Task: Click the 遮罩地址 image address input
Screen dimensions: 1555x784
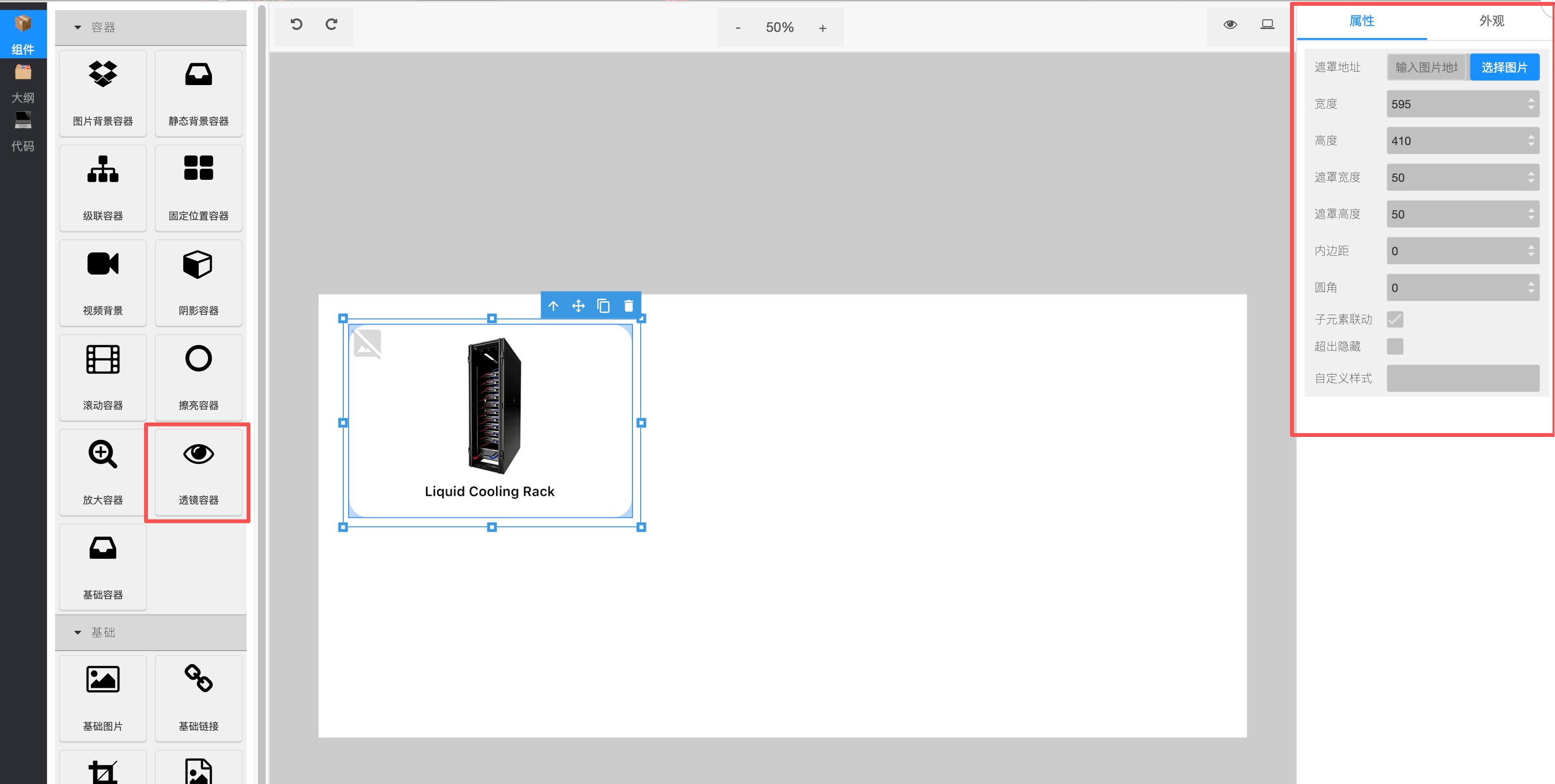Action: tap(1426, 67)
